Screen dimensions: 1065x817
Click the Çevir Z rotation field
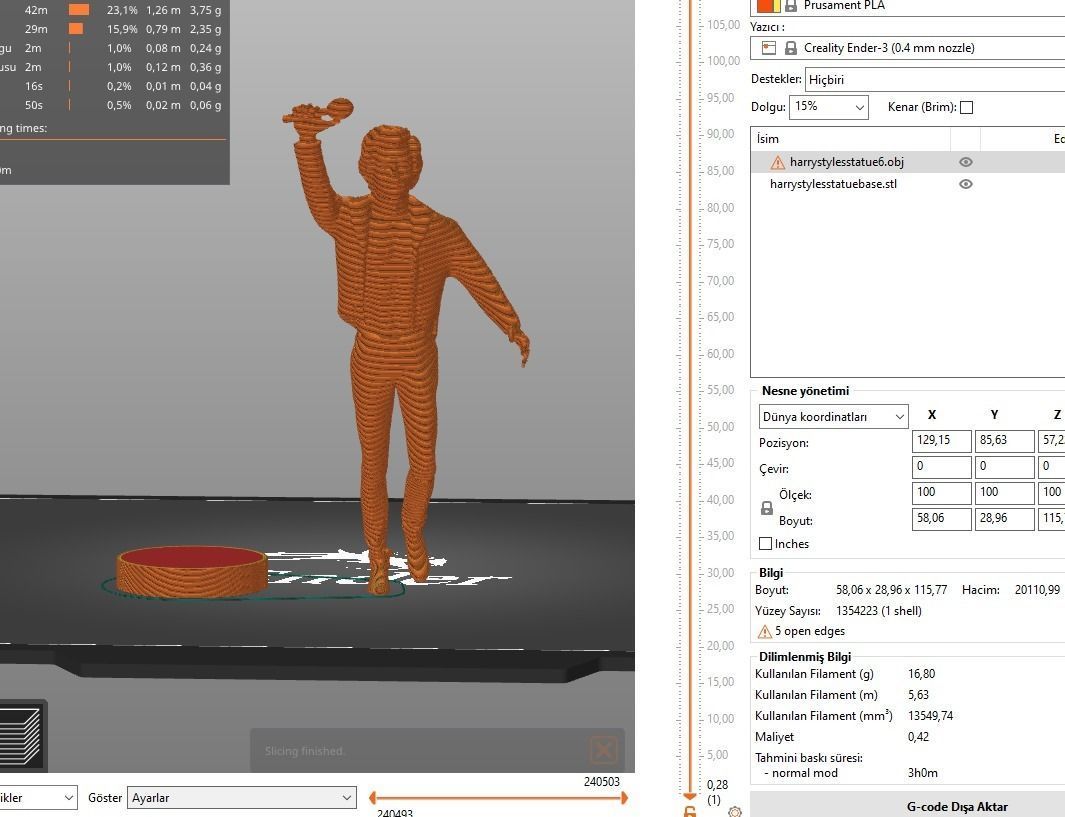[1051, 467]
